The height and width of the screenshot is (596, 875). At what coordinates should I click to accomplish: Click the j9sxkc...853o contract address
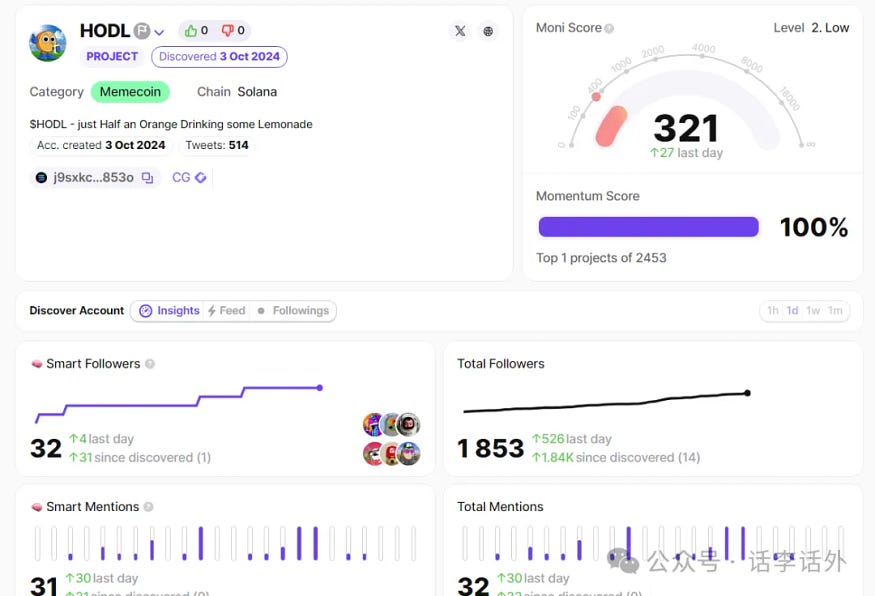click(93, 177)
